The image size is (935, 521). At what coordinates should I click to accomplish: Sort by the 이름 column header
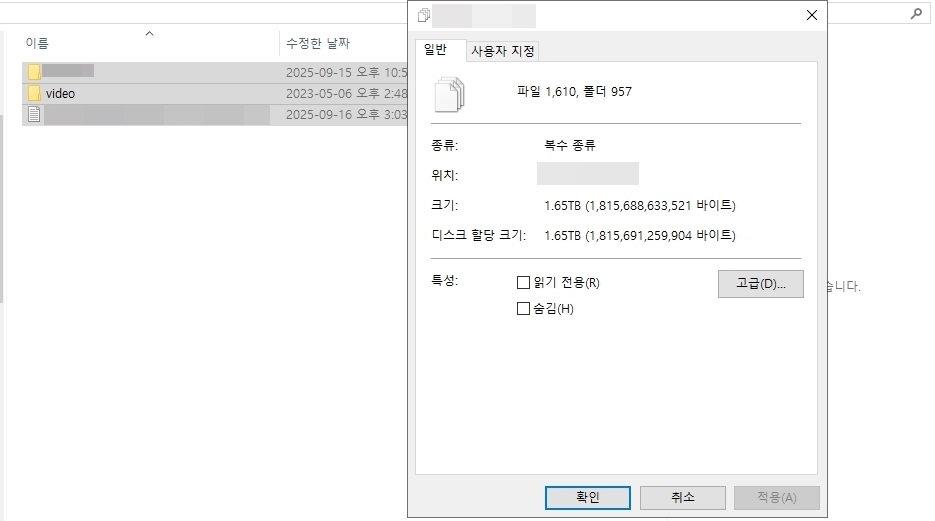(149, 43)
